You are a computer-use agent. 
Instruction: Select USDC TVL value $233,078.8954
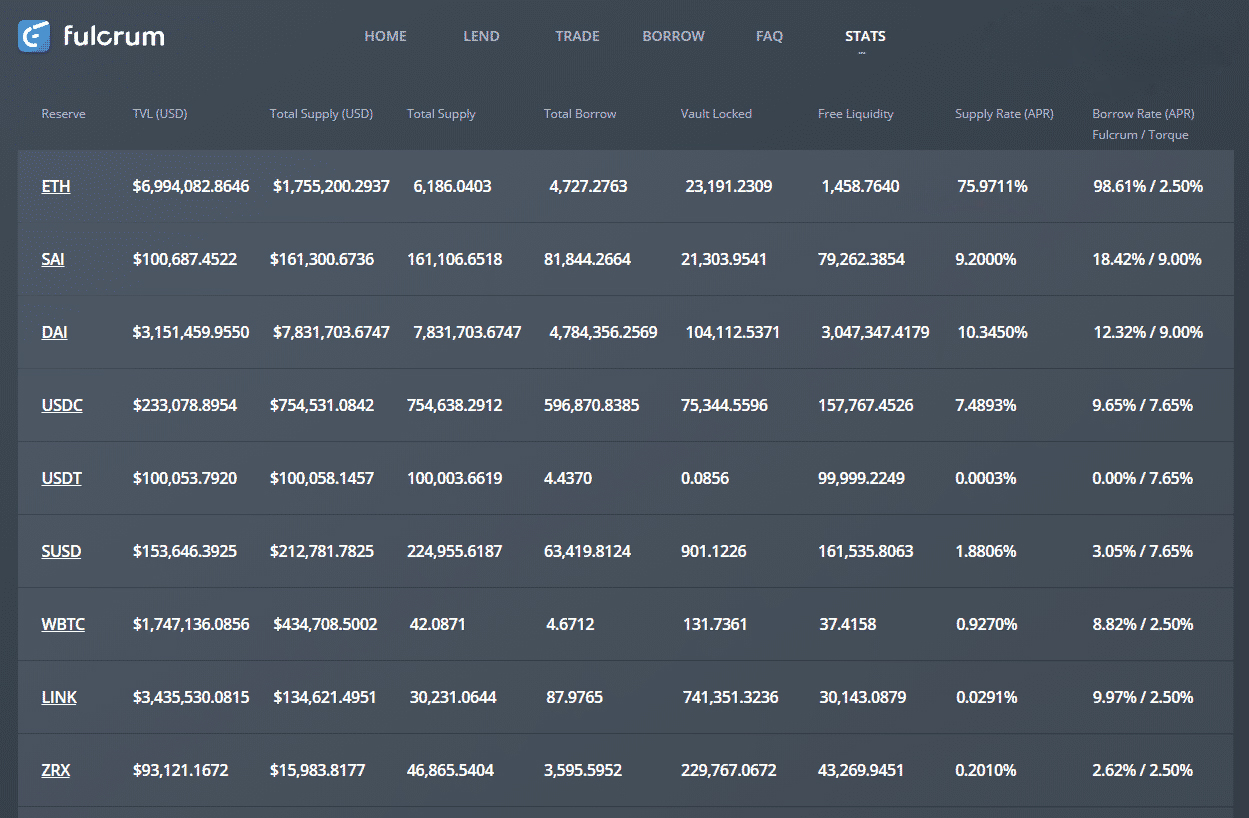coord(185,405)
